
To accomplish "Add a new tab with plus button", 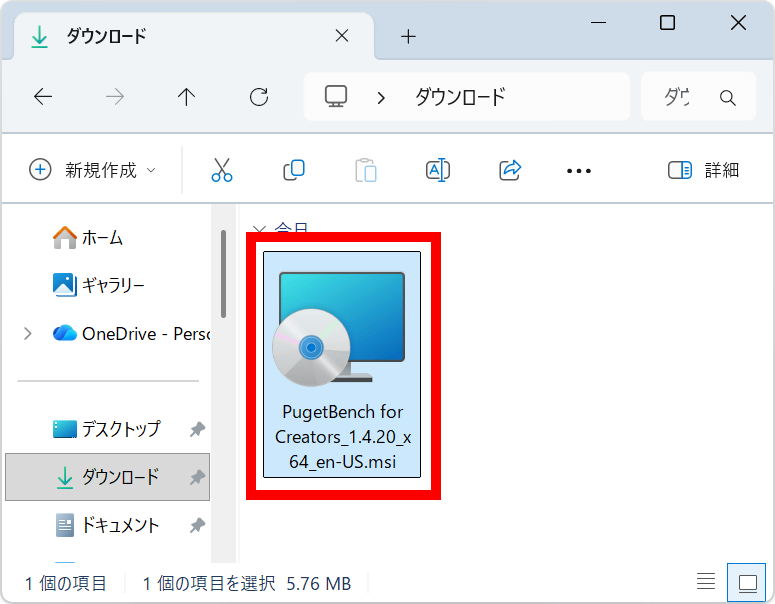I will coord(407,37).
